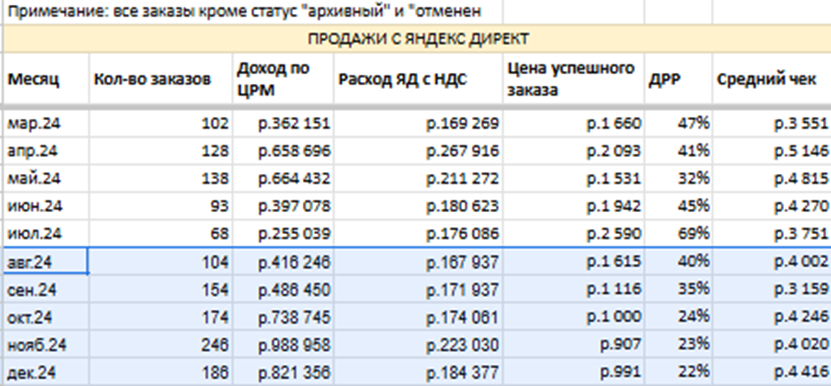Click the month cell 'дек.24'
831x386 pixels.
(47, 372)
